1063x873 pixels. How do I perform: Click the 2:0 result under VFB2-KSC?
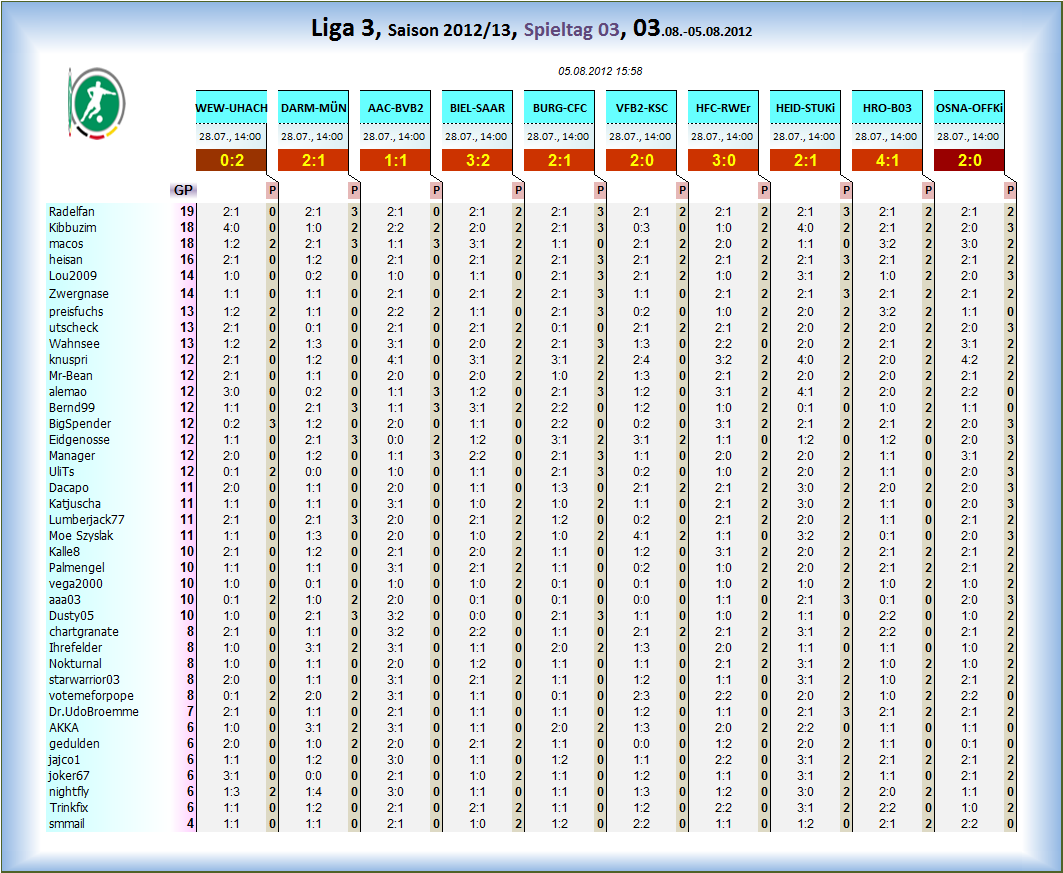click(x=642, y=161)
